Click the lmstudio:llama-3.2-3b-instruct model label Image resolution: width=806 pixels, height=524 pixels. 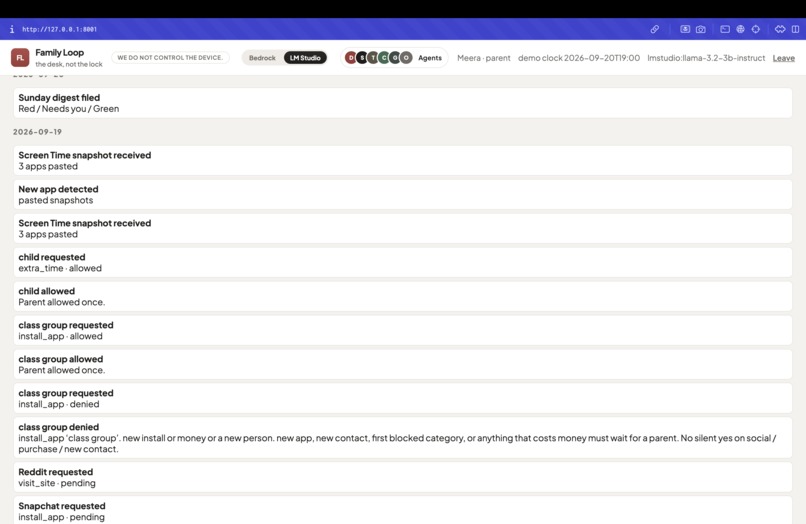click(x=706, y=58)
